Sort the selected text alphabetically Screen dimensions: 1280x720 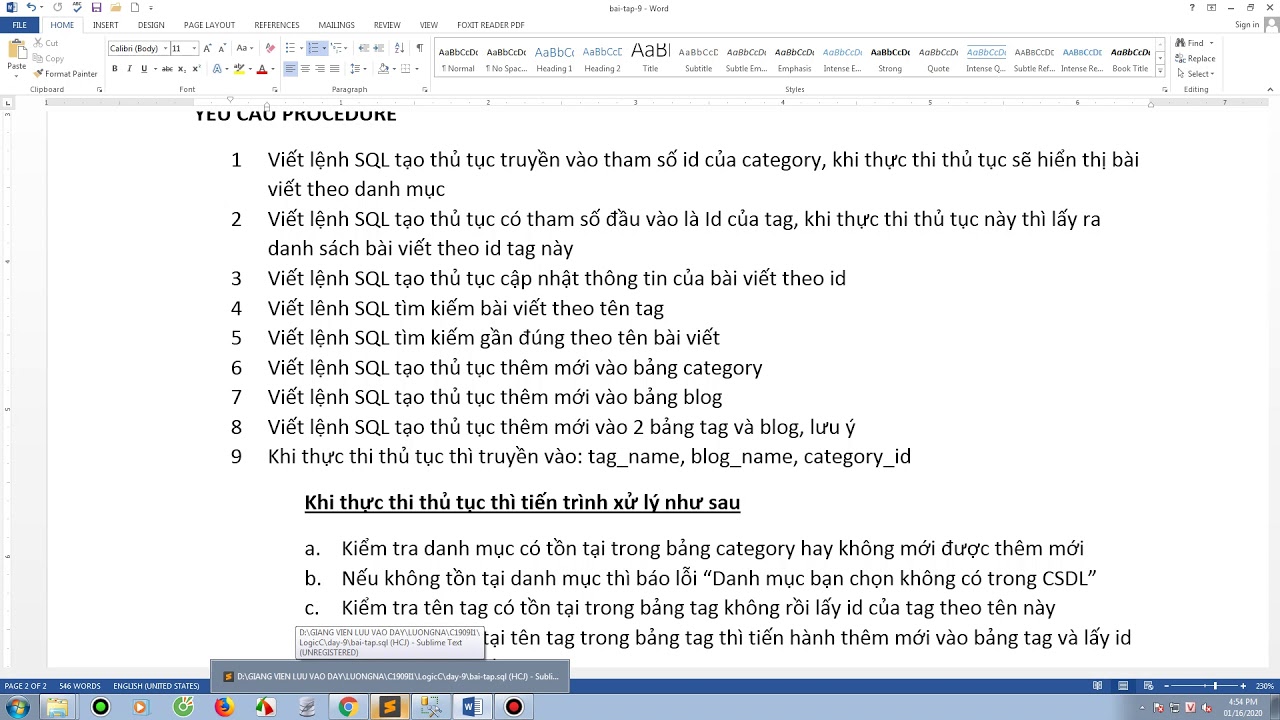click(399, 48)
